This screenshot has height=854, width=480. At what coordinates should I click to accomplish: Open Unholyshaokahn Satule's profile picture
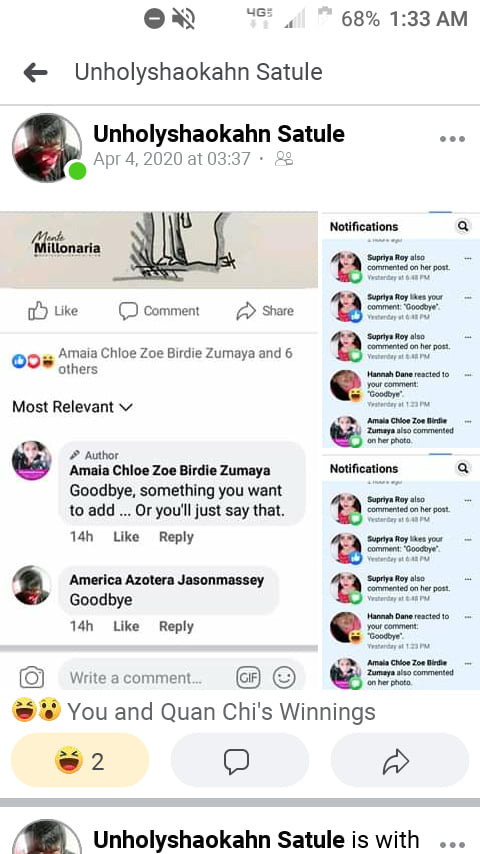coord(47,148)
